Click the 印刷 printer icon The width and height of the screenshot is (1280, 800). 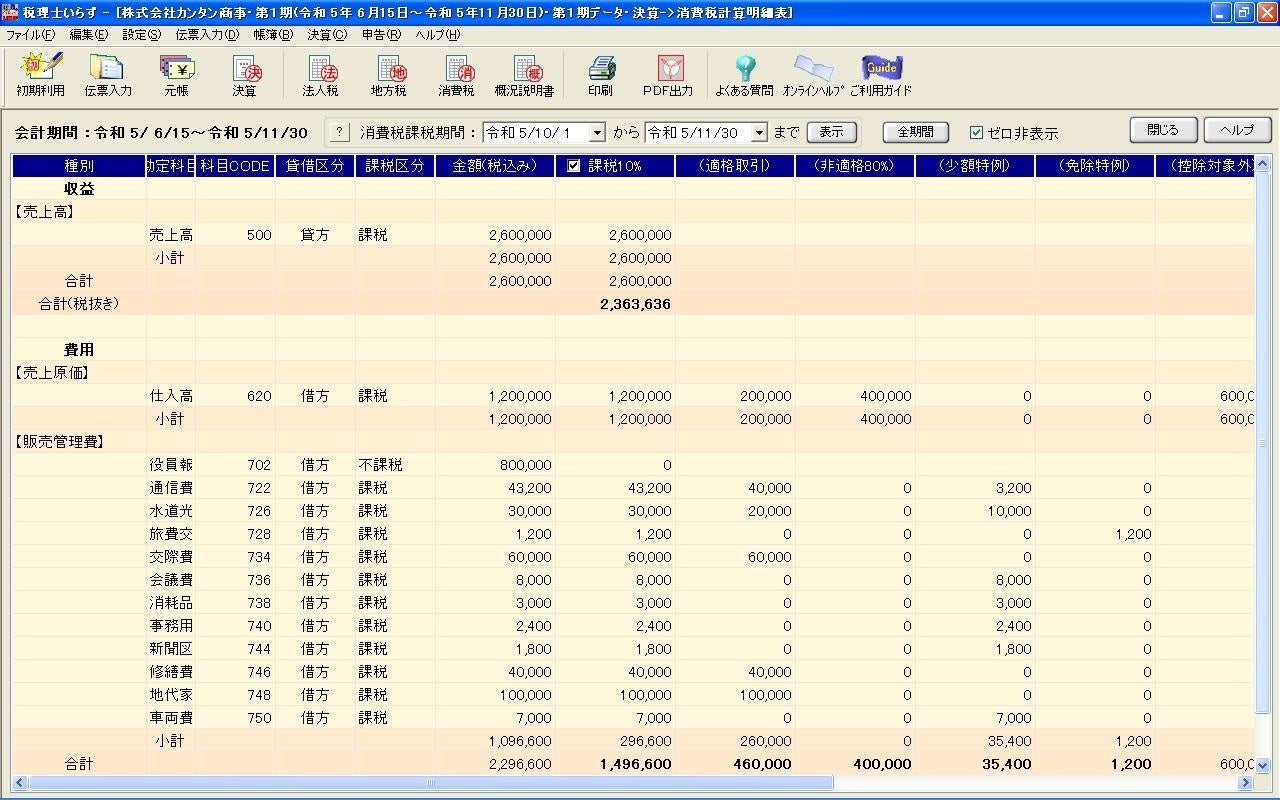click(600, 75)
